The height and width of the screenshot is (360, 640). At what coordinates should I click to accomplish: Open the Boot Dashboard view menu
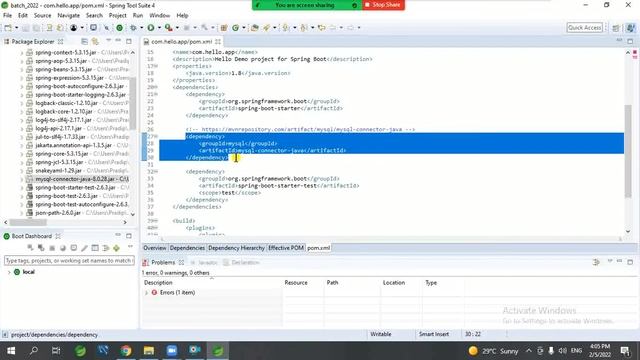tap(130, 247)
